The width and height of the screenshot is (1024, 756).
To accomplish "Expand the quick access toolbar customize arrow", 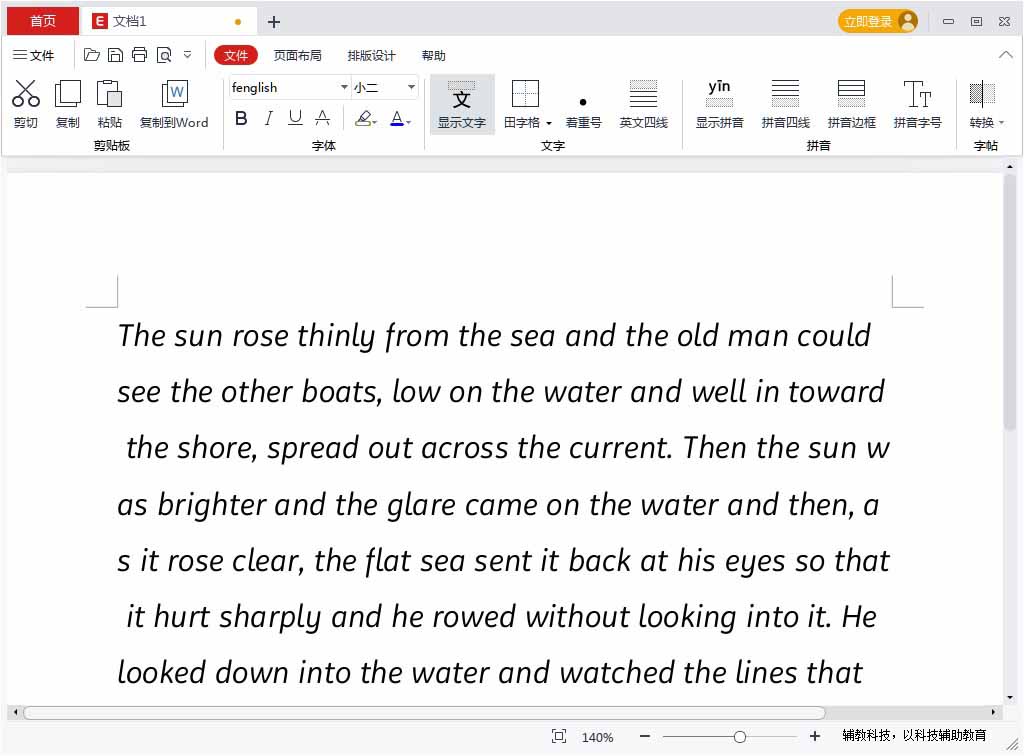I will tap(187, 55).
